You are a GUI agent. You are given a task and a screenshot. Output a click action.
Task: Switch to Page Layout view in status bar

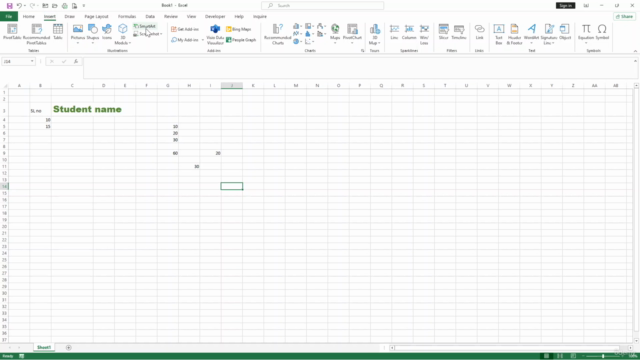[560, 356]
